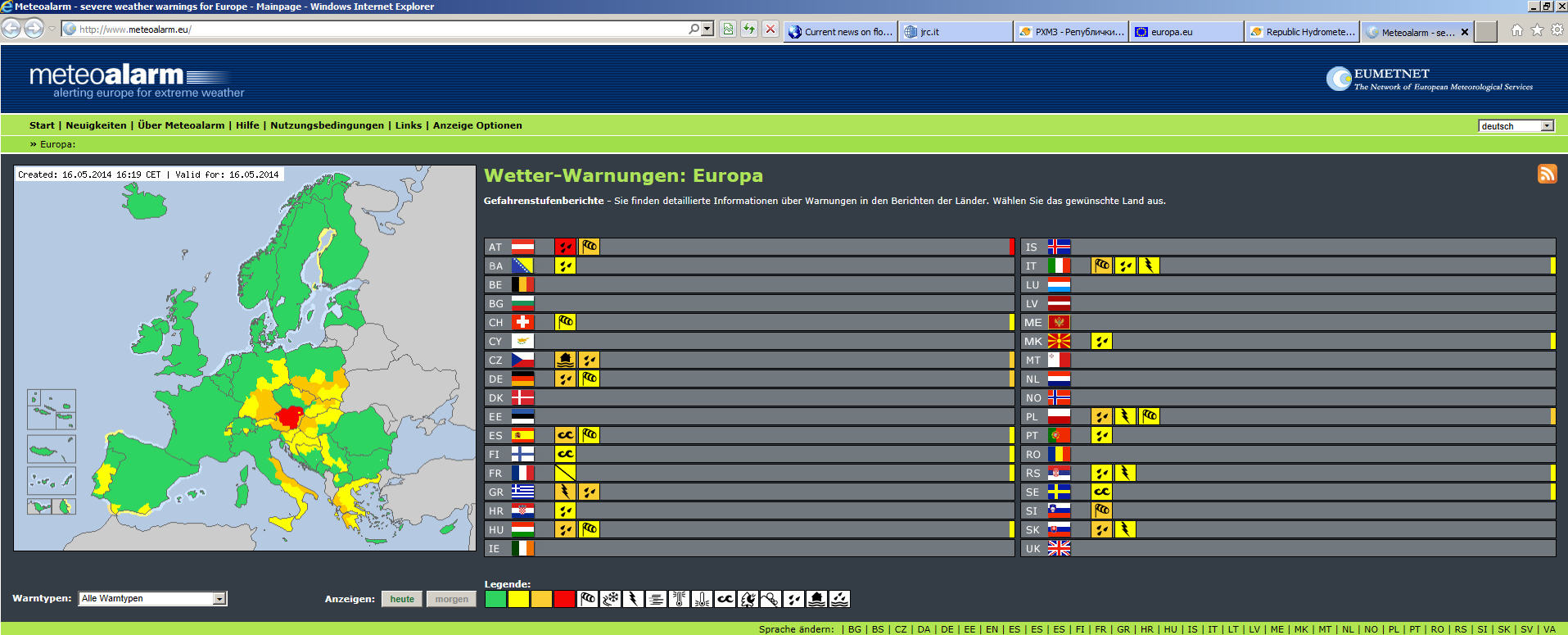This screenshot has height=635, width=1568.
Task: Click the fog warning icon in the SE row
Action: (1102, 492)
